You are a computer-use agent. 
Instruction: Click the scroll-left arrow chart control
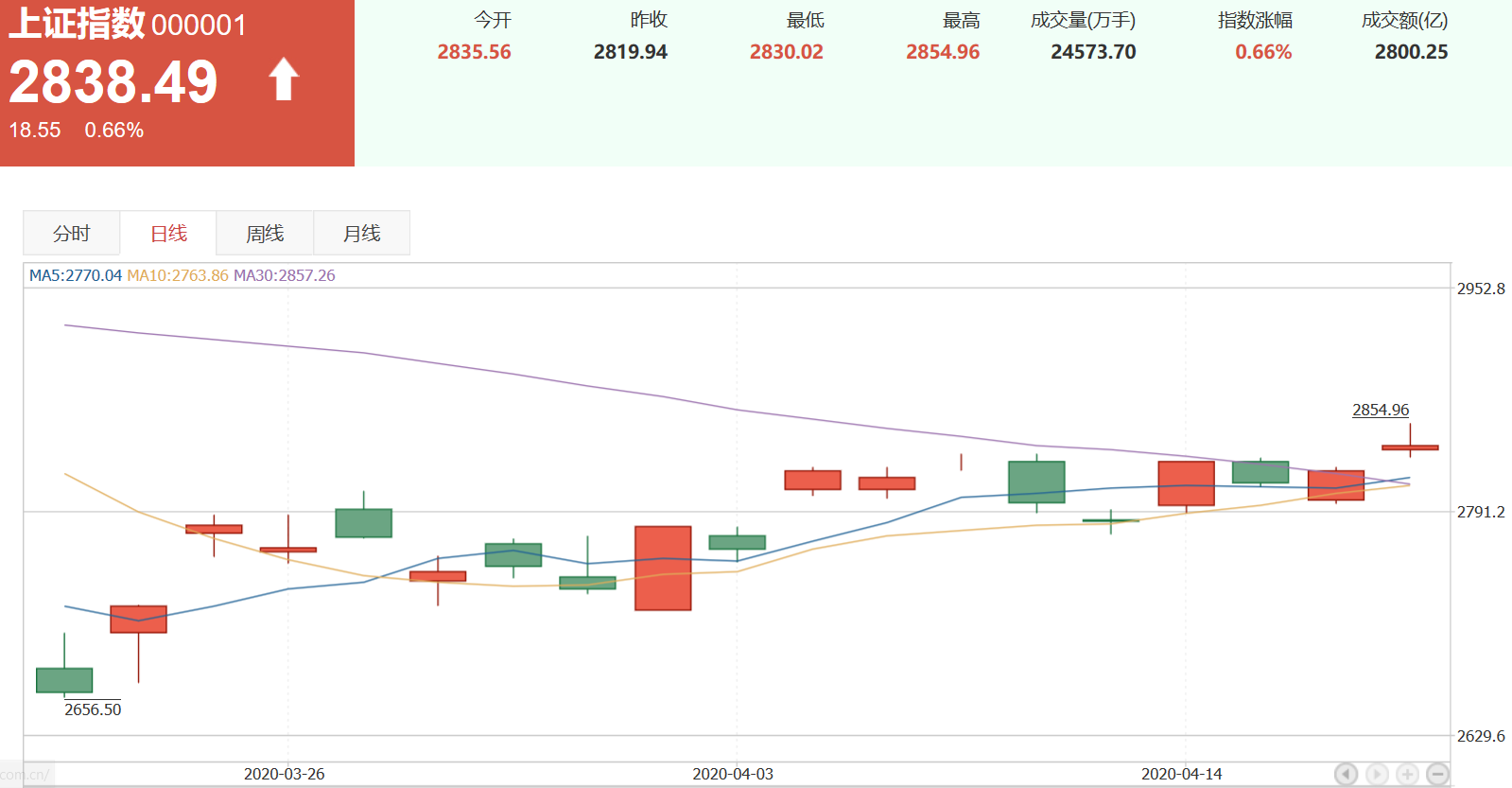point(1346,774)
